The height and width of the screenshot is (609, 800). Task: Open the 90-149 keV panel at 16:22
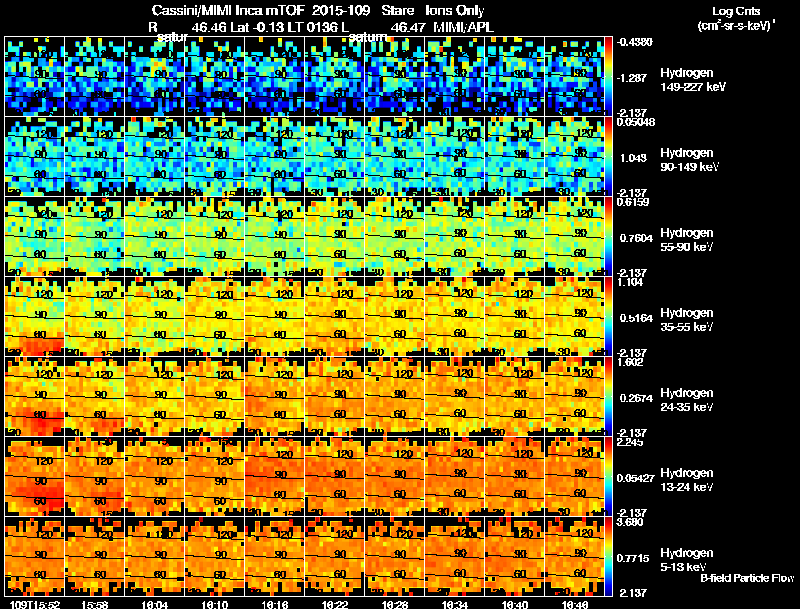pos(335,157)
